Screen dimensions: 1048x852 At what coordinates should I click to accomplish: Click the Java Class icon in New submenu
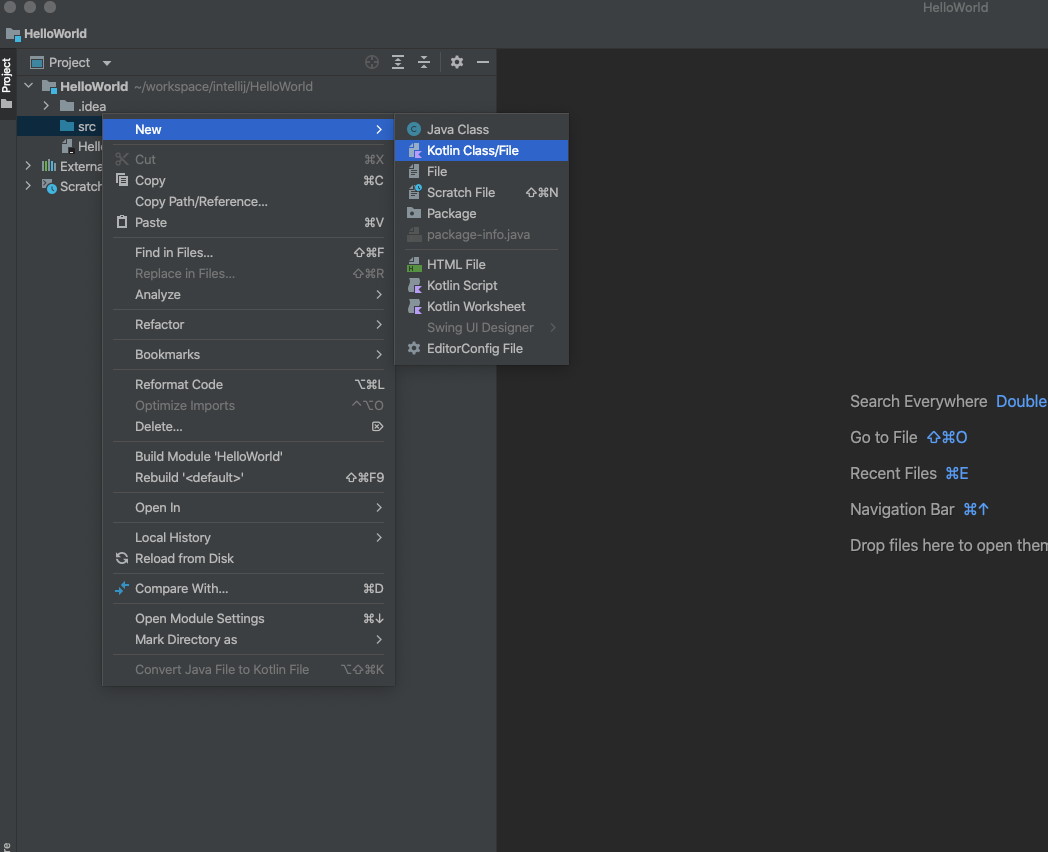click(414, 130)
